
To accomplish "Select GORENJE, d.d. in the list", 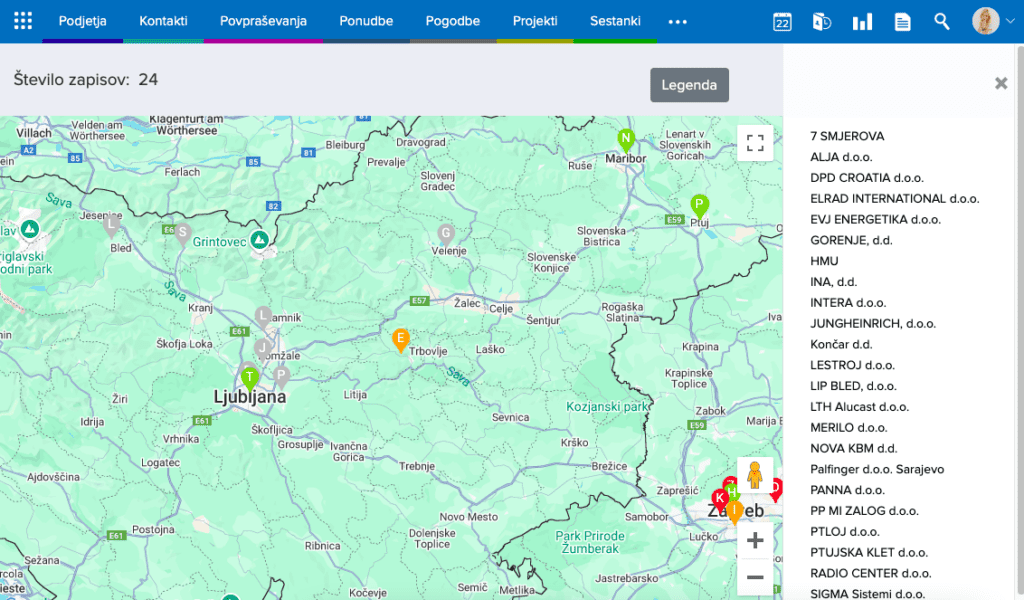I will click(851, 240).
